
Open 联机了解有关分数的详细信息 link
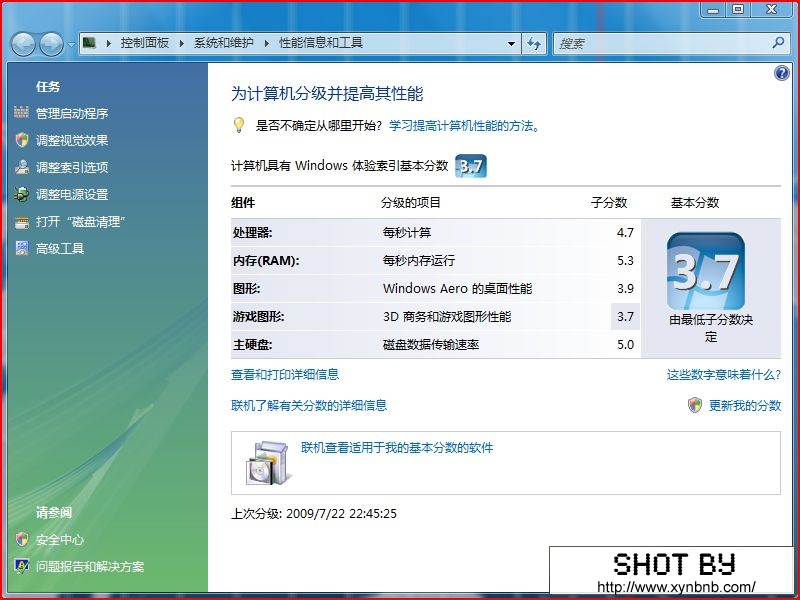(x=309, y=406)
